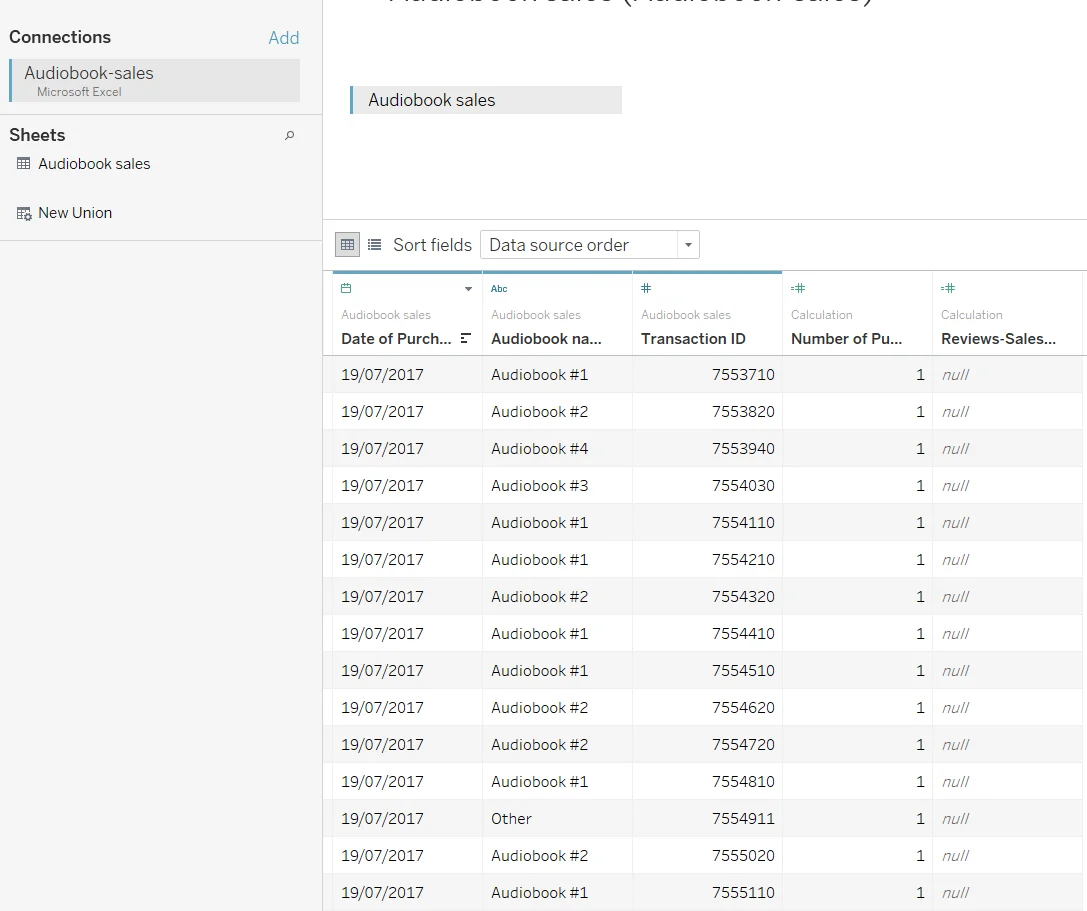Switch to the data grid preview view

click(x=347, y=244)
